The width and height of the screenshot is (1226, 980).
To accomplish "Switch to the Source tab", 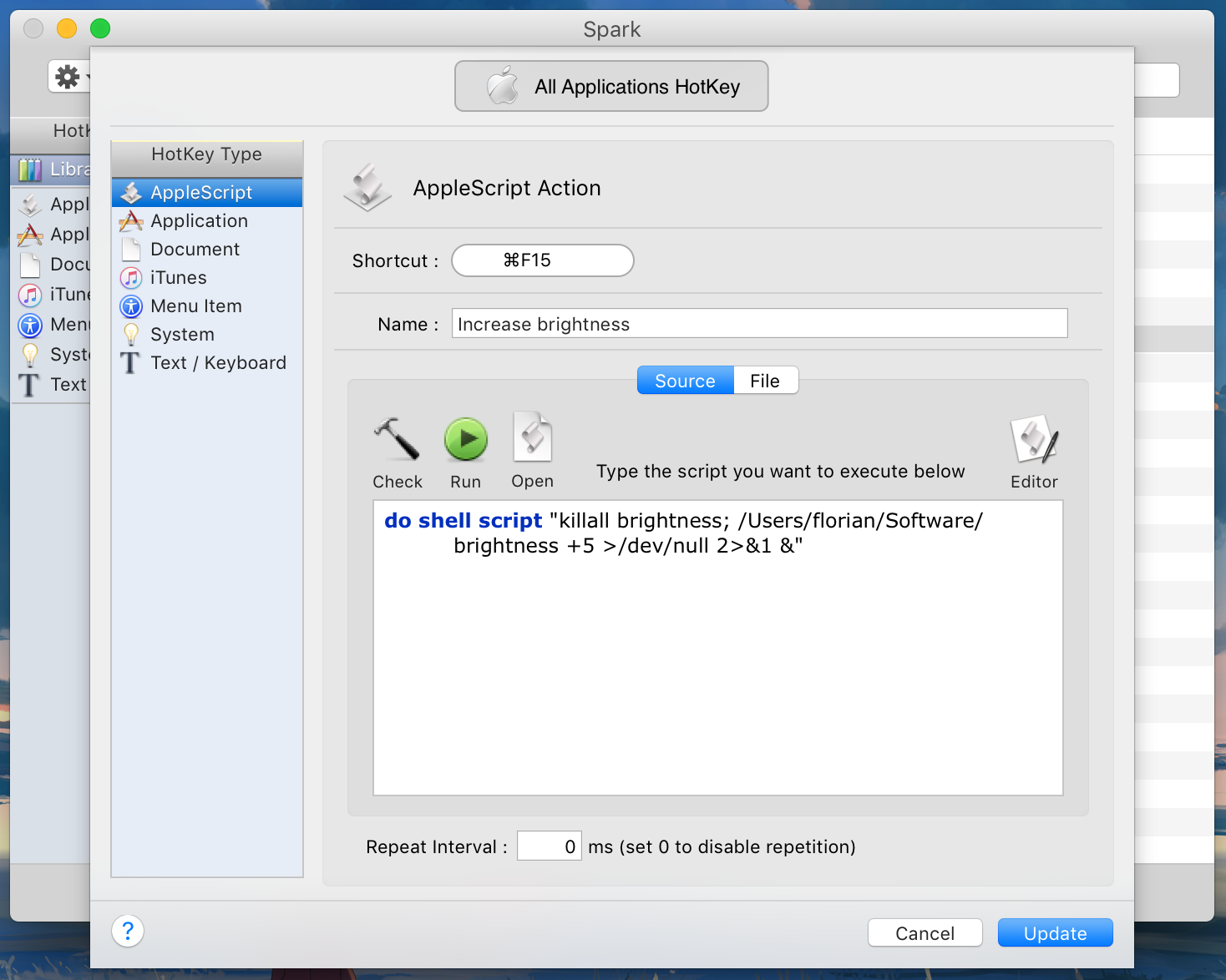I will click(686, 381).
